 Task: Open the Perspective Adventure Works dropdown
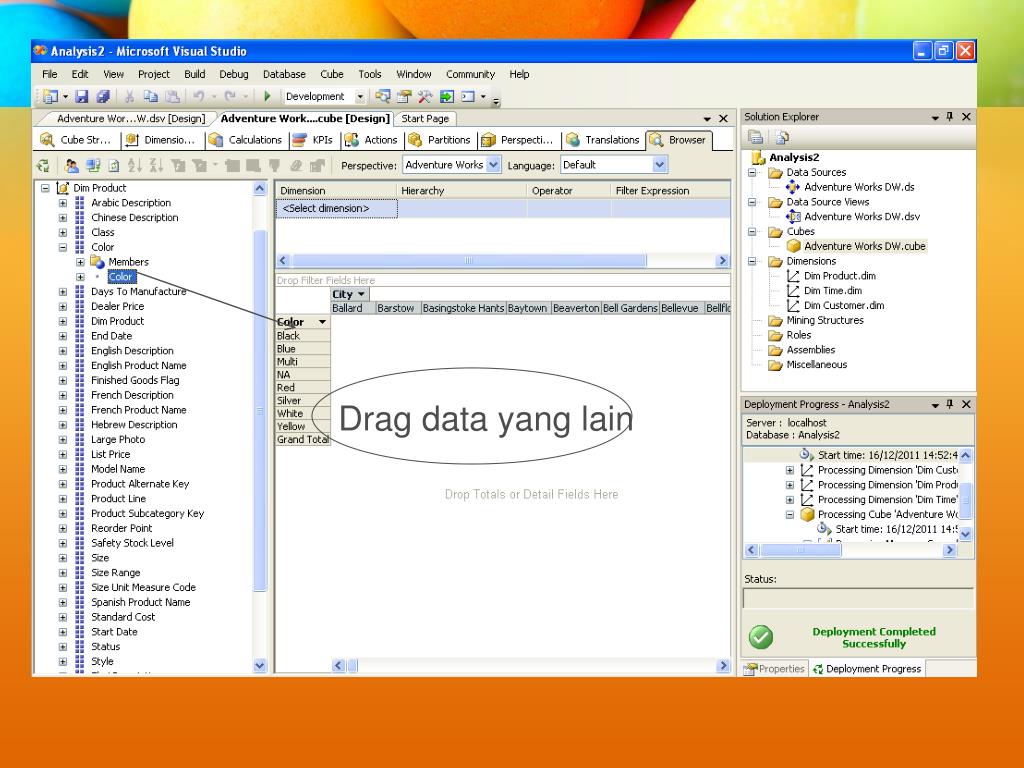click(x=493, y=165)
